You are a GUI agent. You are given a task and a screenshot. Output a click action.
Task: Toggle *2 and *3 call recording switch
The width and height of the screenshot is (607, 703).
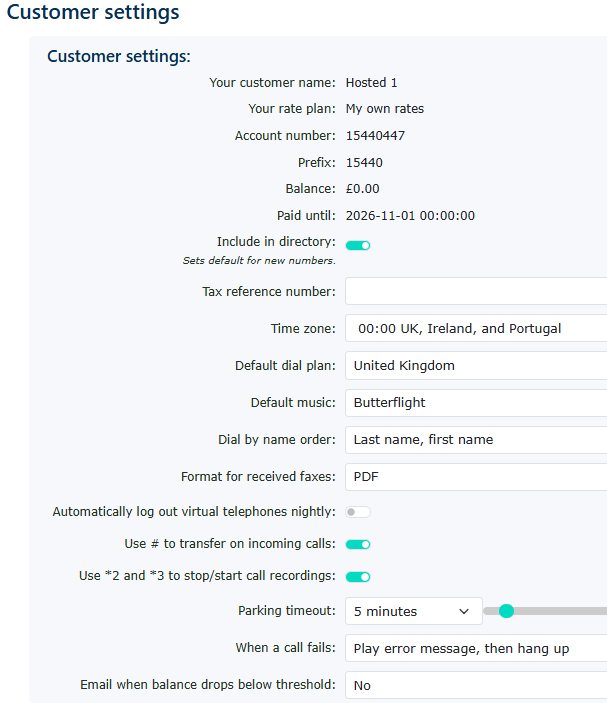358,577
